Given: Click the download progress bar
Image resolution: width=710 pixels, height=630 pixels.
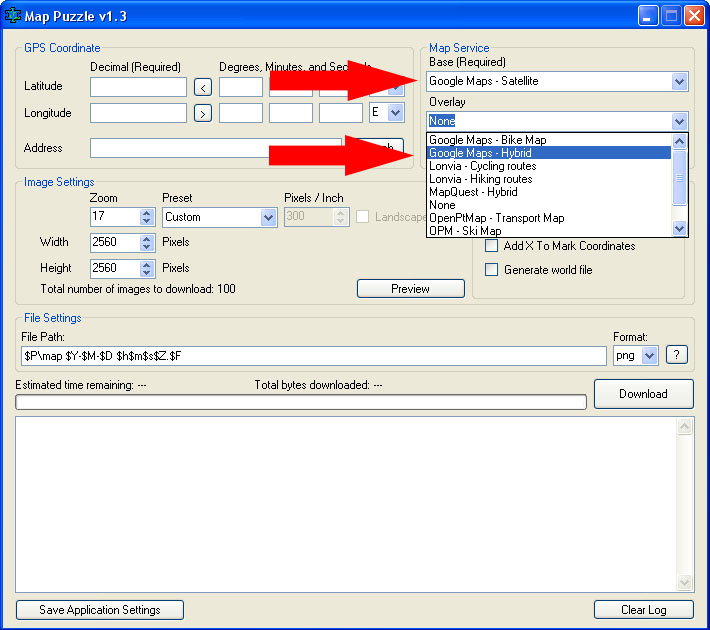Looking at the screenshot, I should [301, 402].
